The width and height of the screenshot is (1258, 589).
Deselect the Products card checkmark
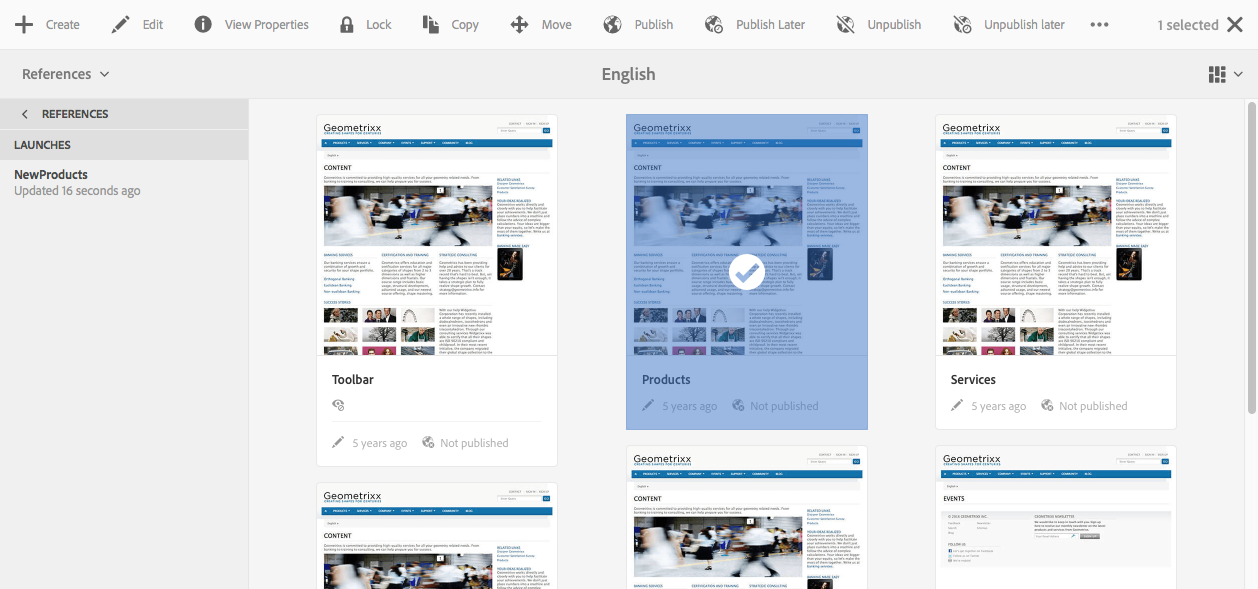point(746,272)
